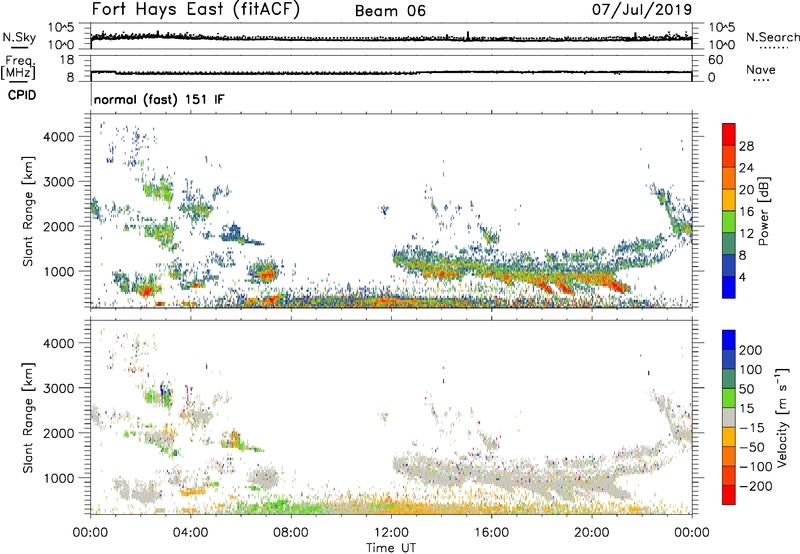Click the '04:00' time axis tick label

pyautogui.click(x=191, y=533)
